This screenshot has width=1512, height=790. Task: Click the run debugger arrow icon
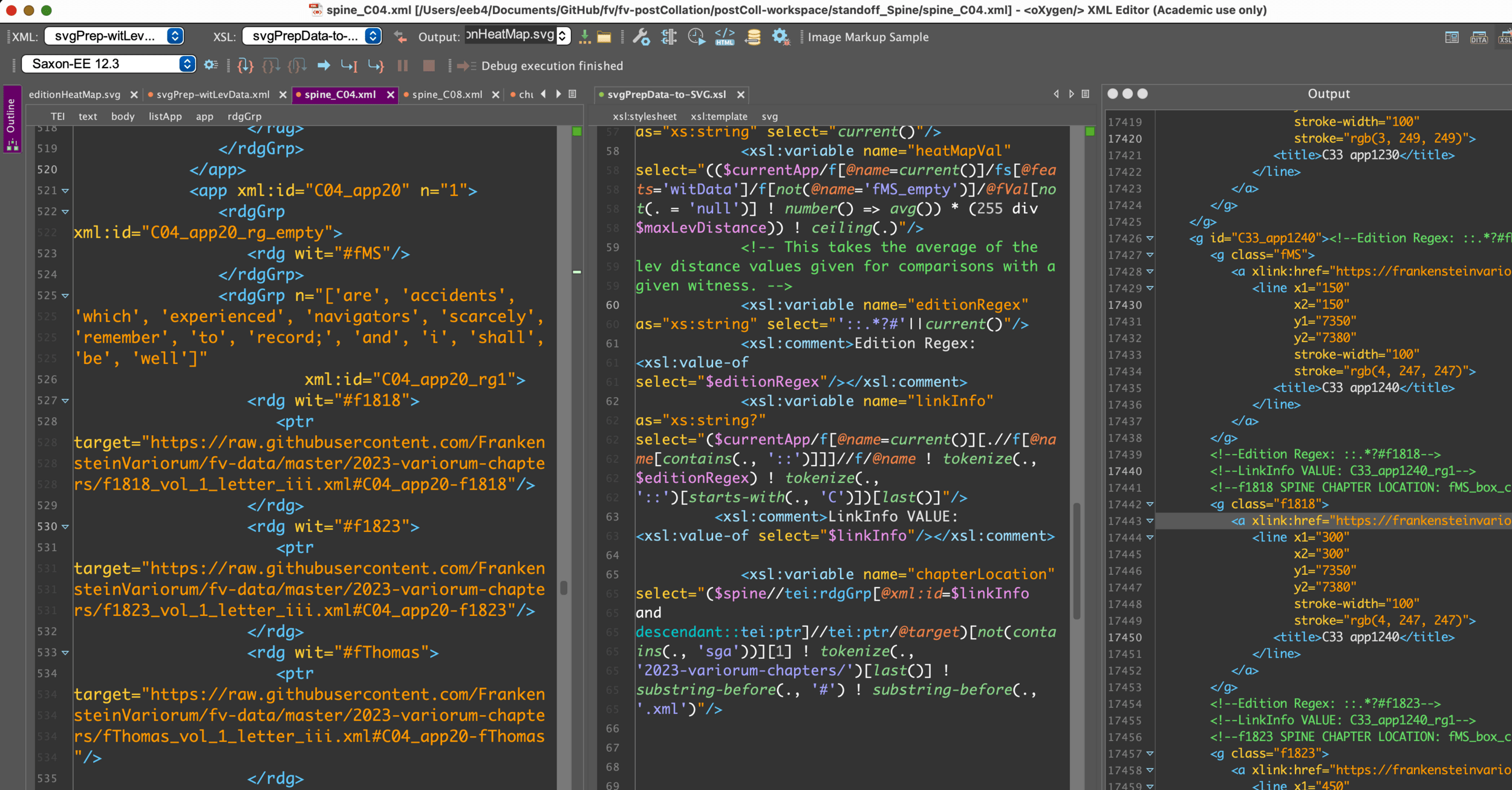[324, 65]
